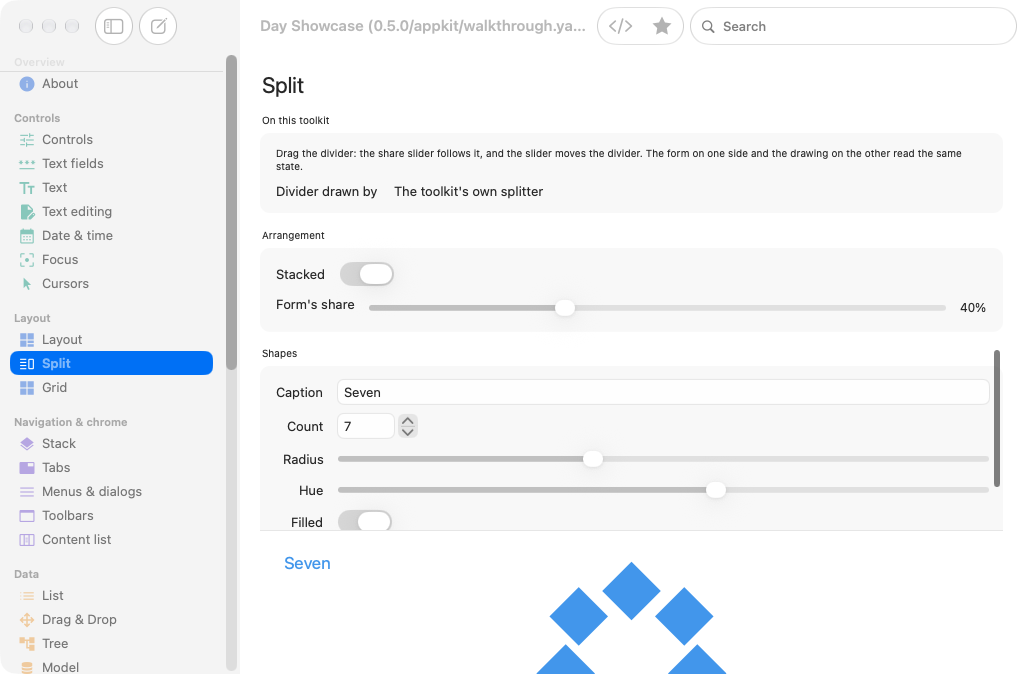Click the Layout grid icon
This screenshot has height=674, width=1024.
tap(27, 340)
